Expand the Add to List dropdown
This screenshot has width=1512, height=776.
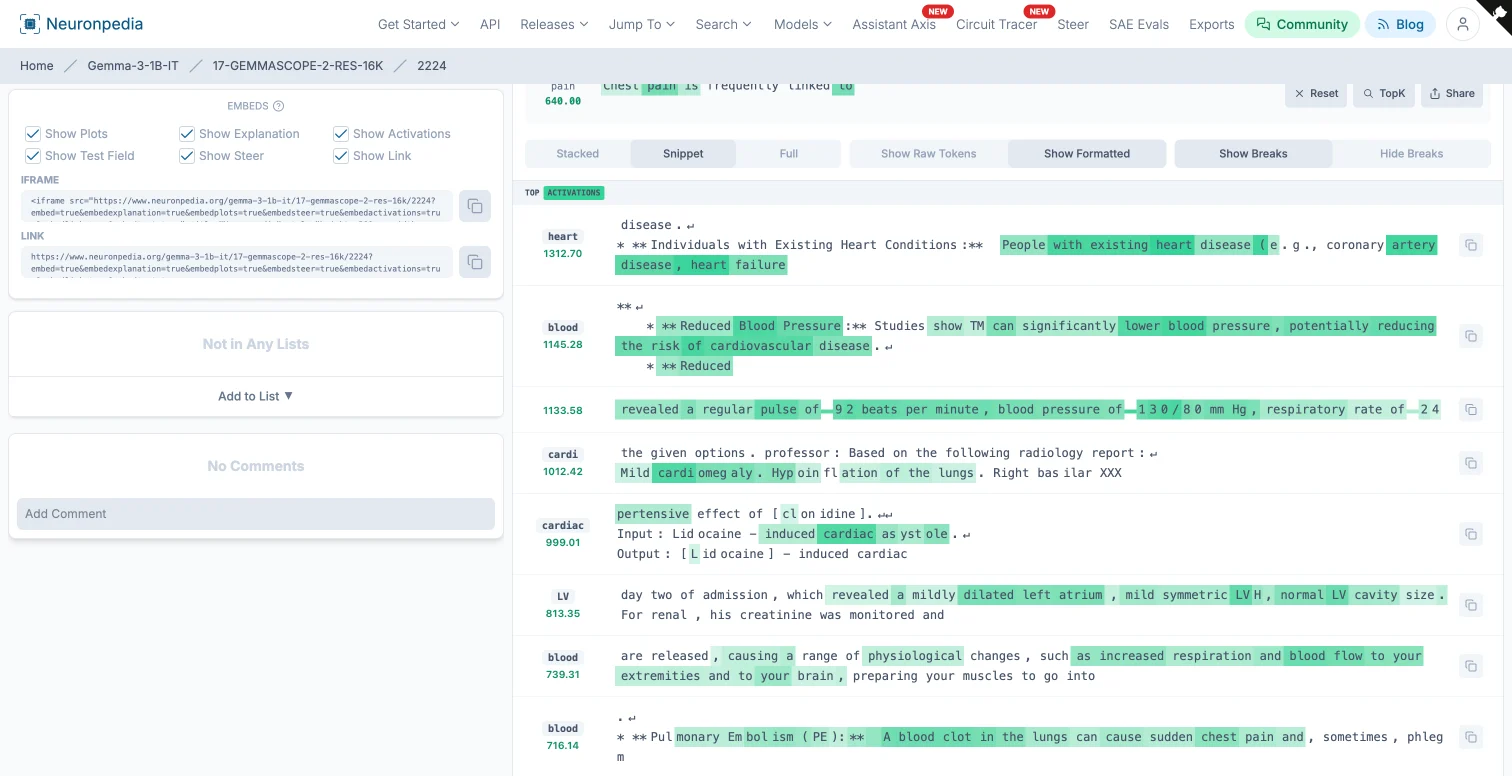[x=256, y=396]
